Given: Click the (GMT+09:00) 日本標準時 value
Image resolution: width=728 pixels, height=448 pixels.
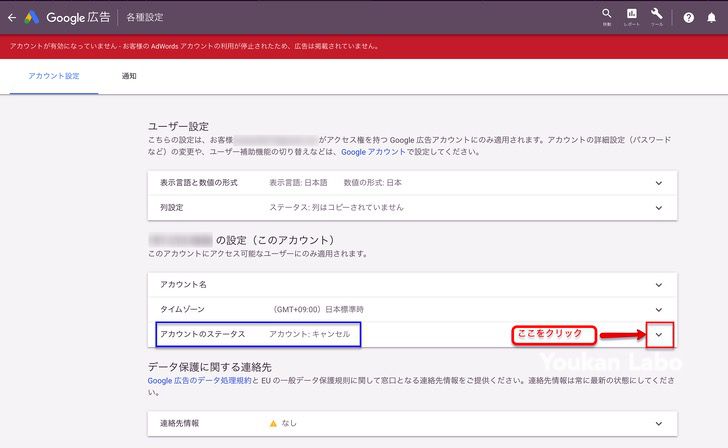Looking at the screenshot, I should tap(318, 310).
